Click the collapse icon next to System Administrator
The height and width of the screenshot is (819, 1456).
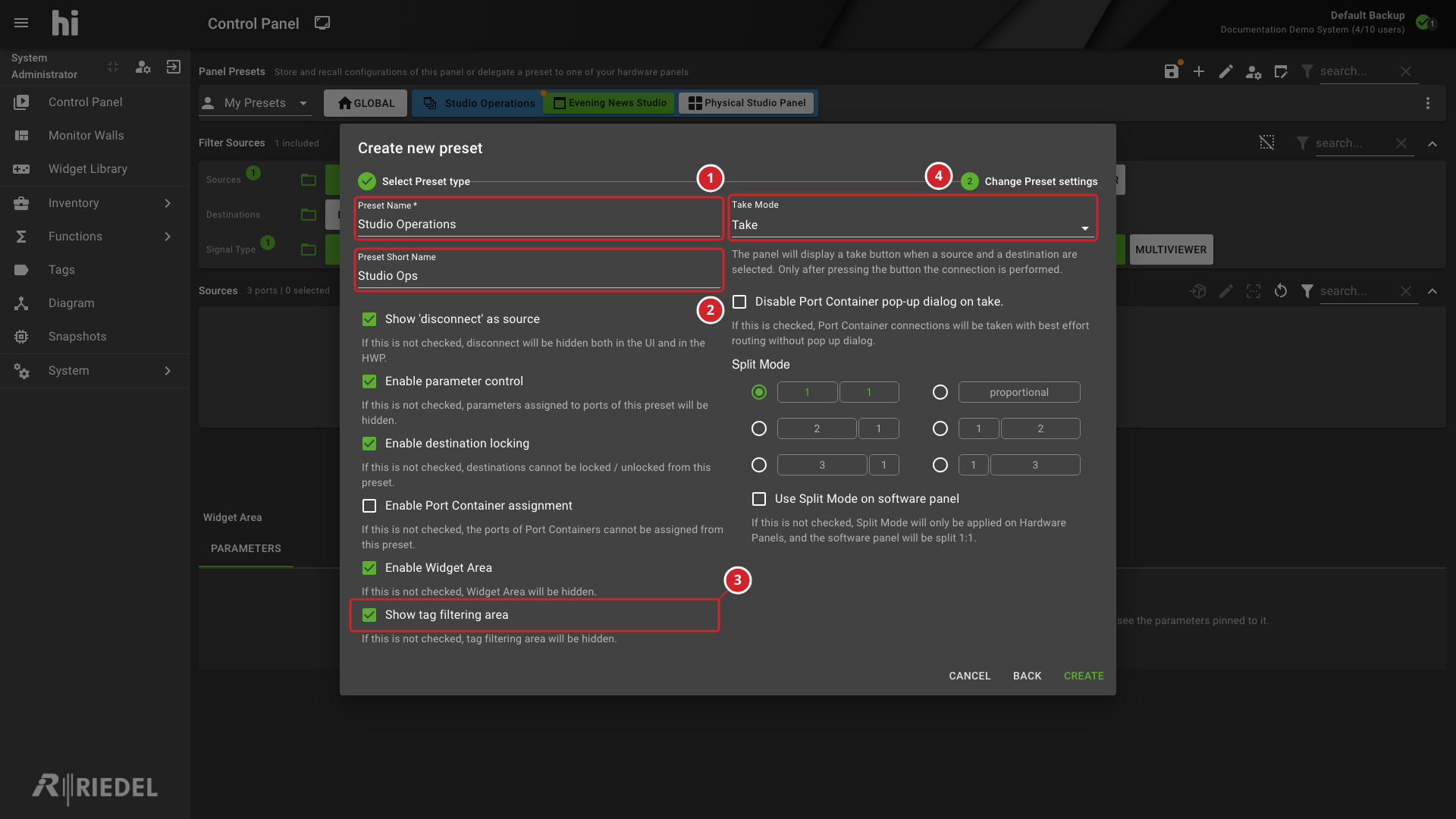113,67
